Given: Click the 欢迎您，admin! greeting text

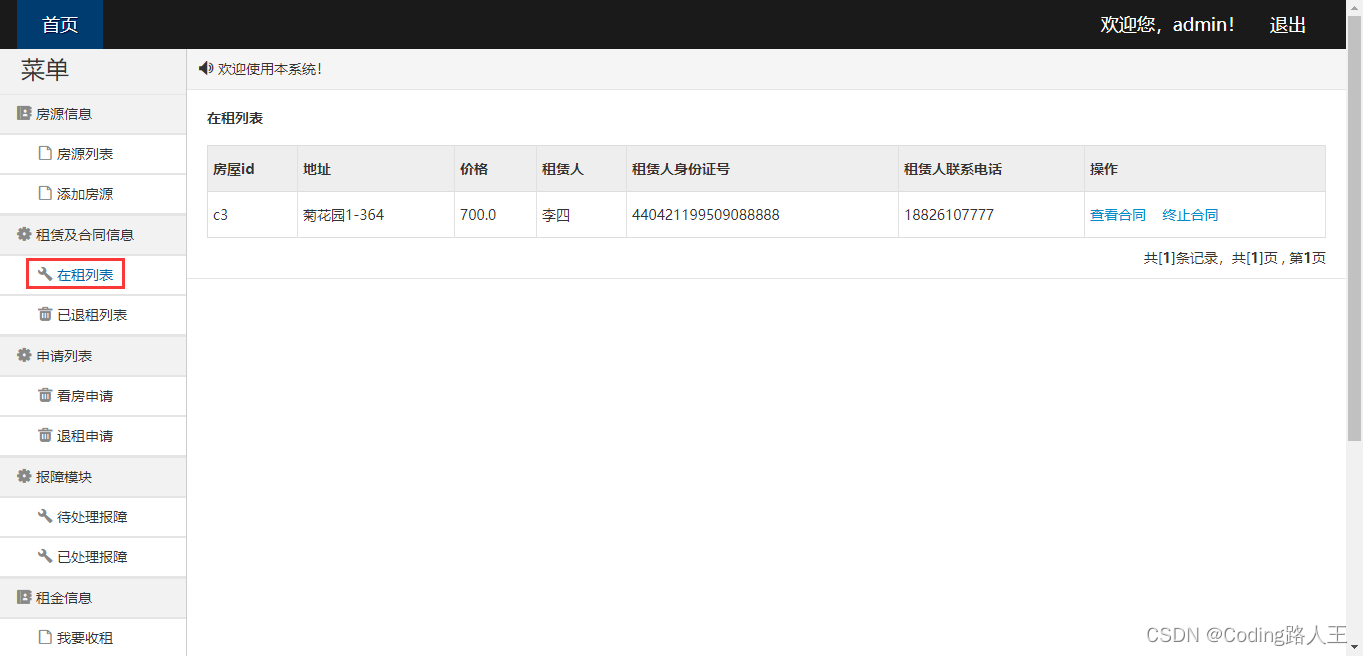Looking at the screenshot, I should (x=1167, y=25).
